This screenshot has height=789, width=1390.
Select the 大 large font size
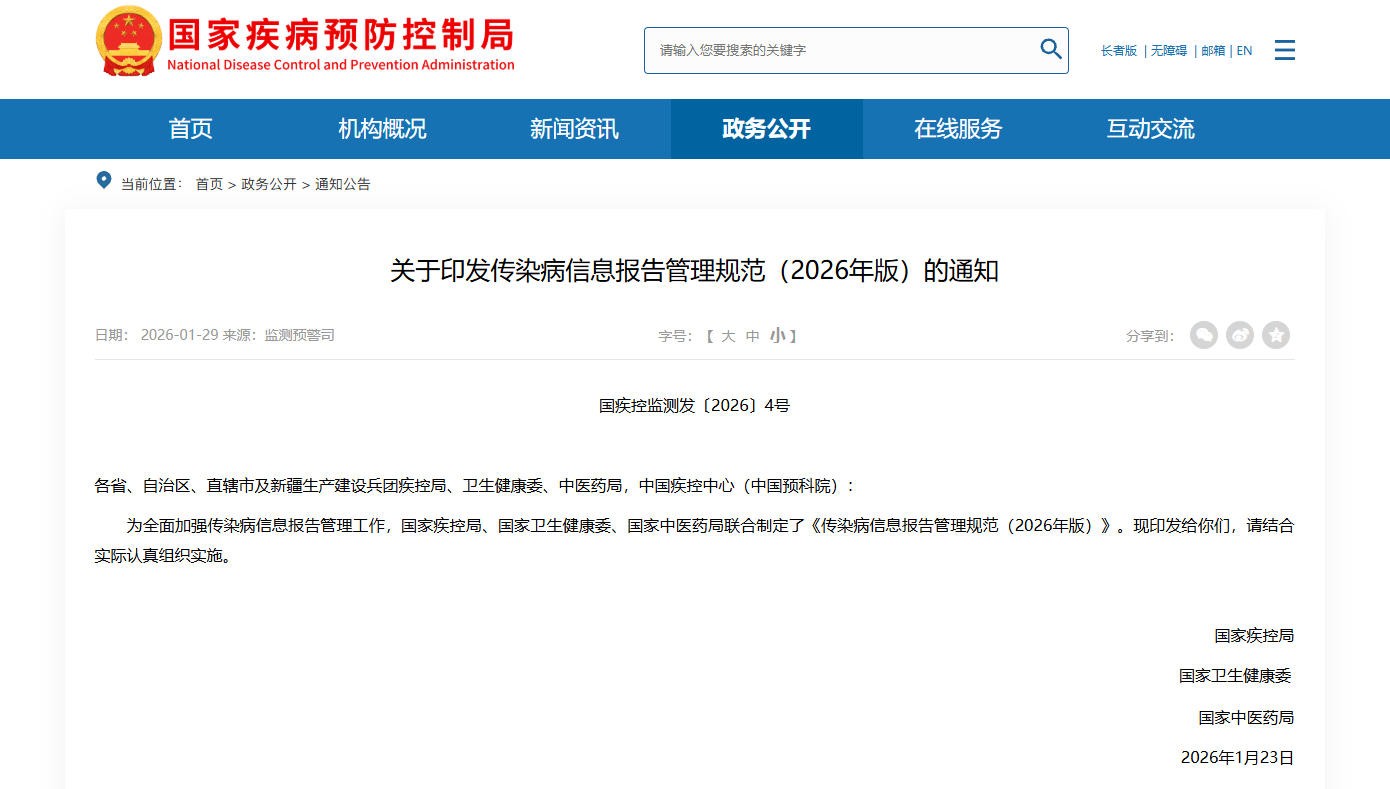tap(728, 336)
